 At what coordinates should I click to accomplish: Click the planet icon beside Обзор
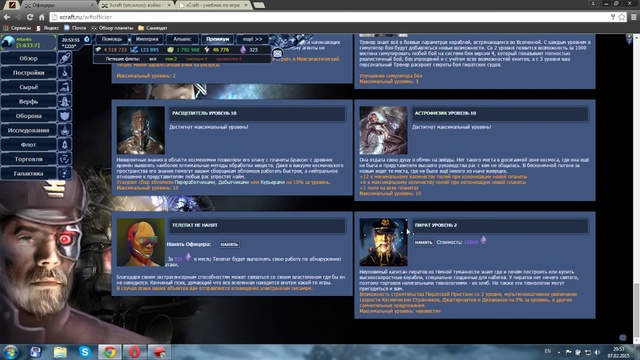click(x=64, y=58)
